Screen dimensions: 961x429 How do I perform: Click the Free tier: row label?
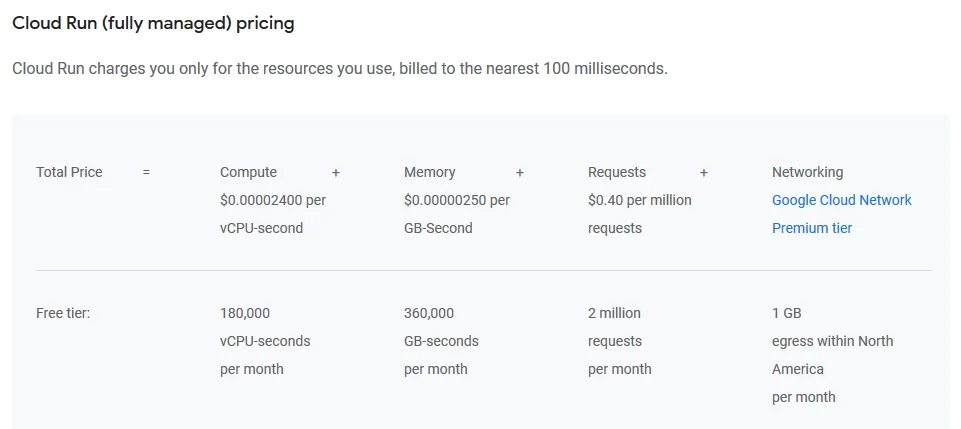coord(63,313)
